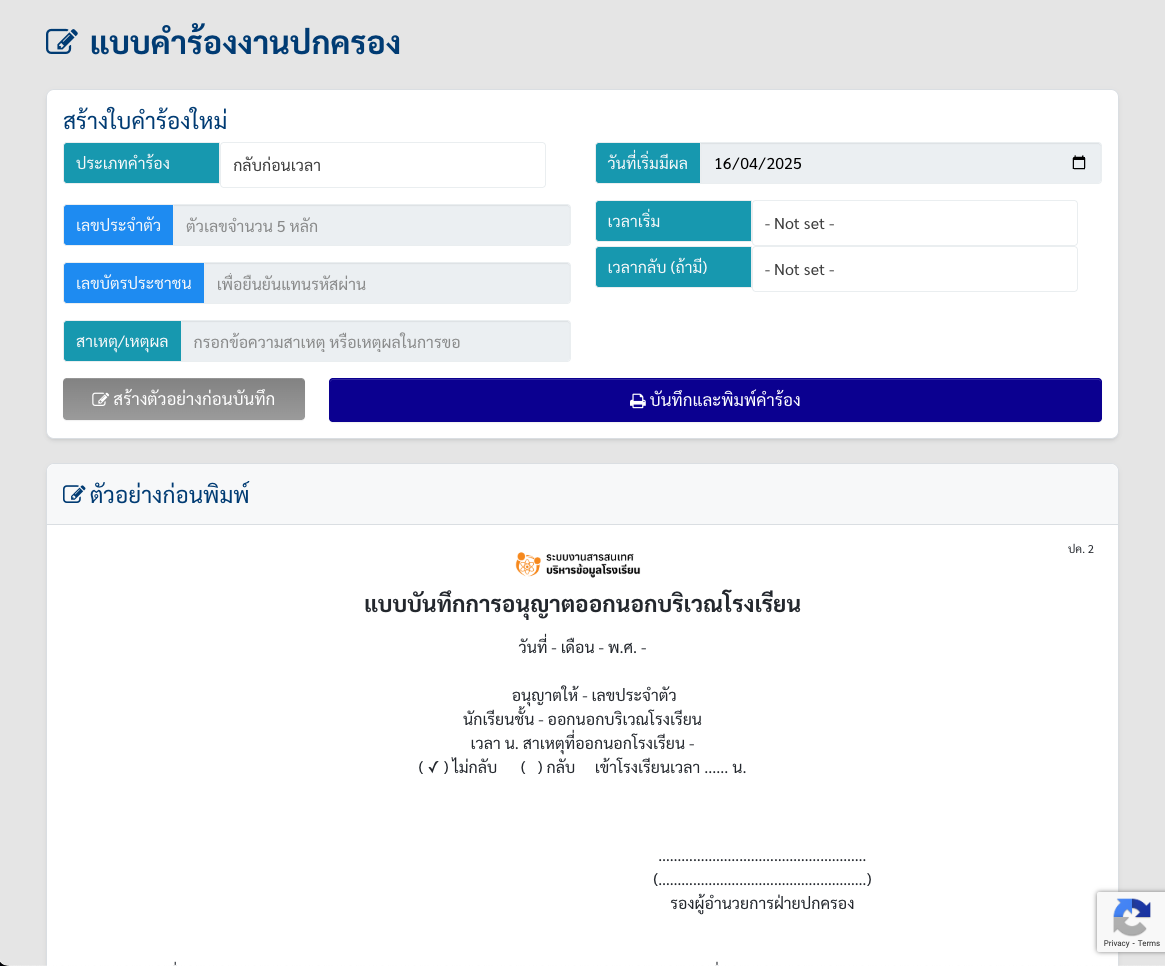Click the edit icon beside ตัวอย่างก่อนพิมพ์ heading
Viewport: 1165px width, 966px height.
(x=73, y=494)
